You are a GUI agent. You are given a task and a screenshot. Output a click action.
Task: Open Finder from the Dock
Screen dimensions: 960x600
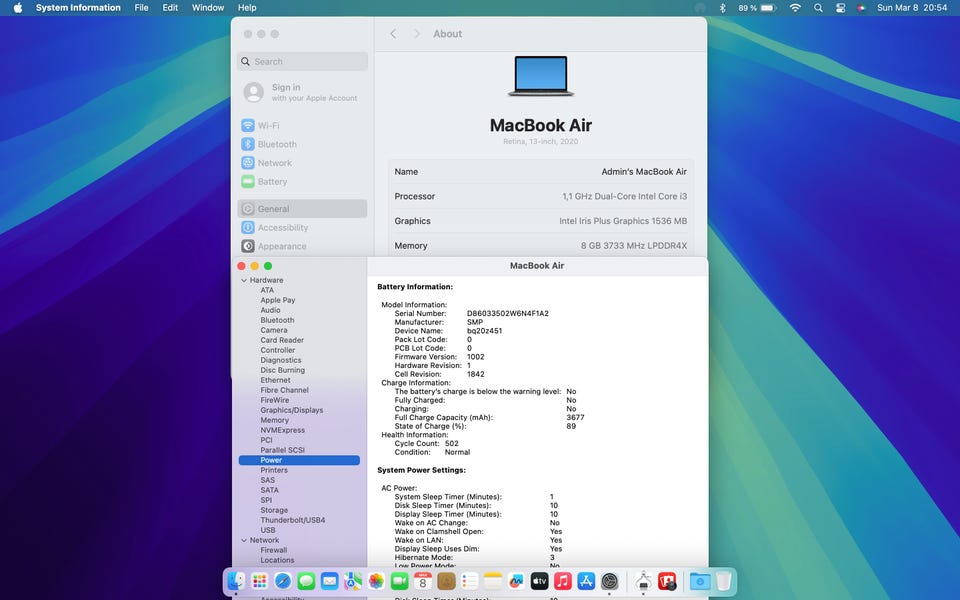click(x=236, y=580)
